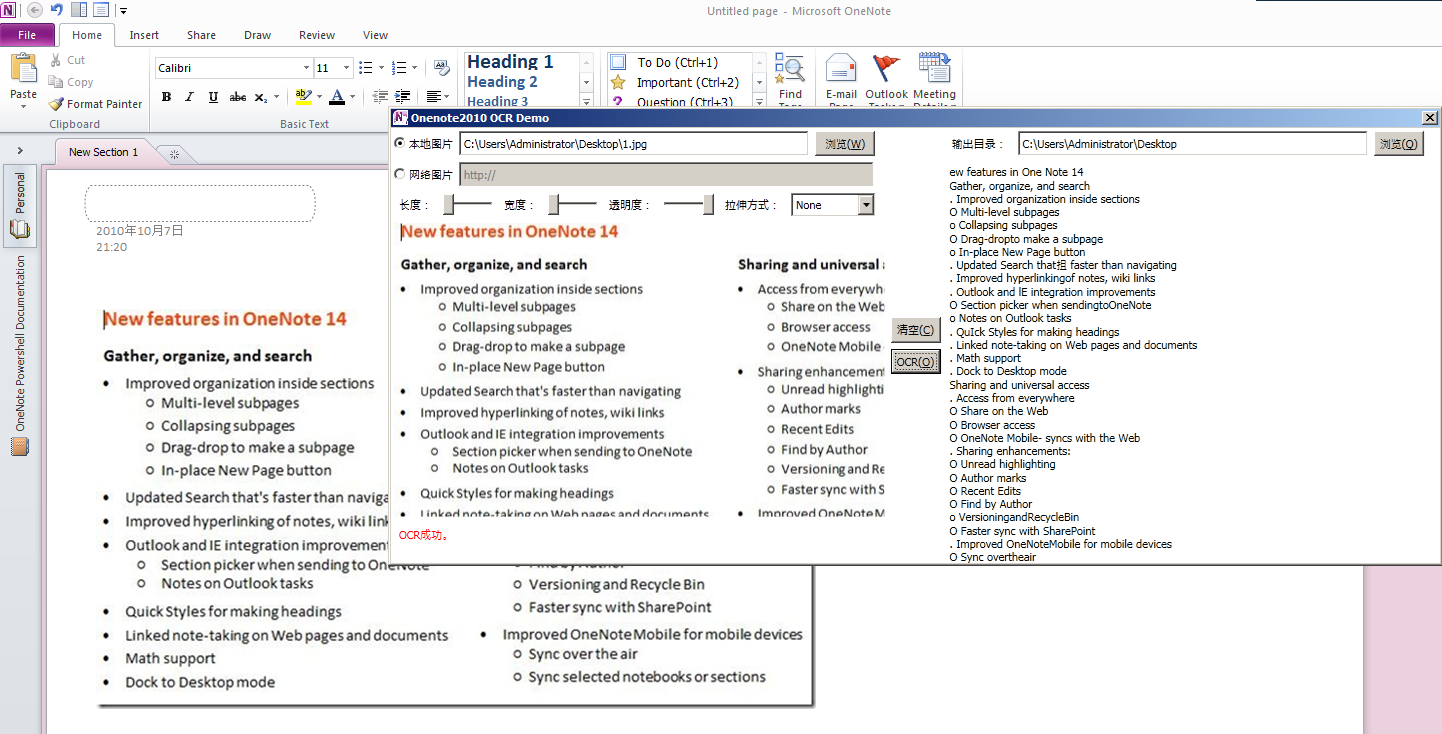Switch to the Insert ribbon tab
Screen dimensions: 1442x734
[x=144, y=35]
